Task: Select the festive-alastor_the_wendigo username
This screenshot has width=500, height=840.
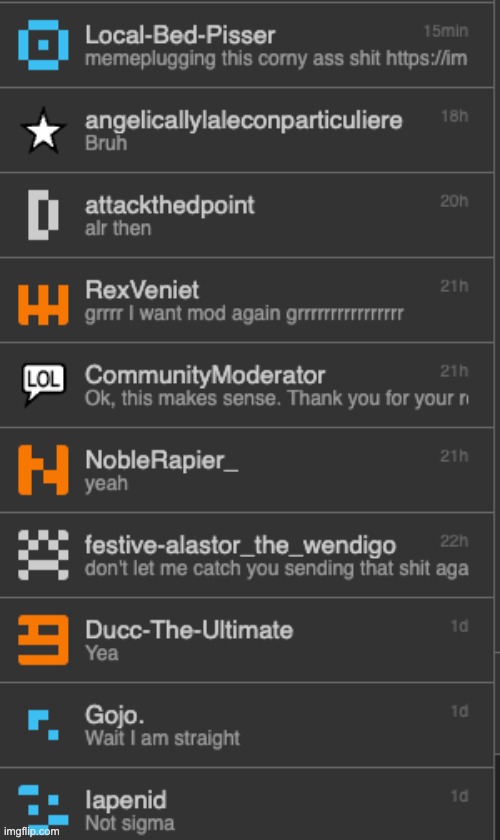Action: coord(240,545)
